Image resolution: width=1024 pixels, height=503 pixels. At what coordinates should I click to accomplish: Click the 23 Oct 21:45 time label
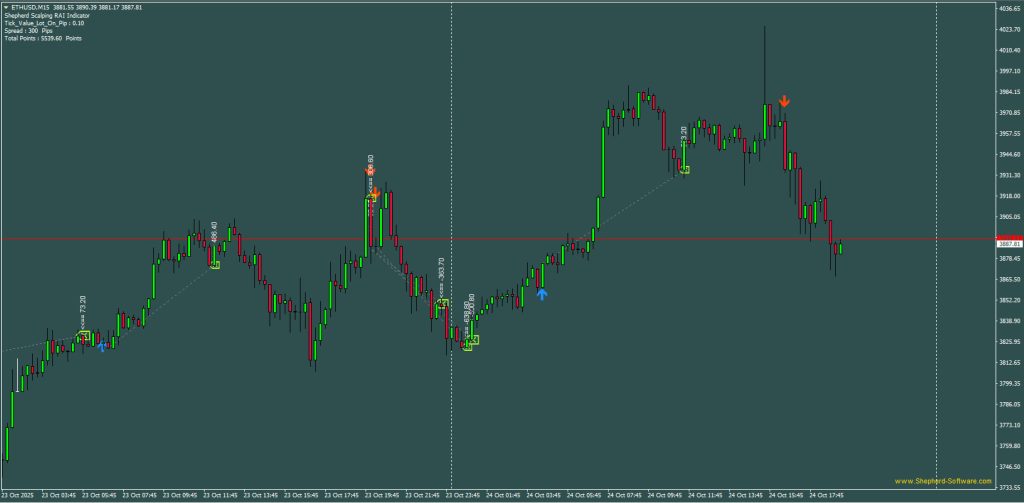tap(425, 495)
